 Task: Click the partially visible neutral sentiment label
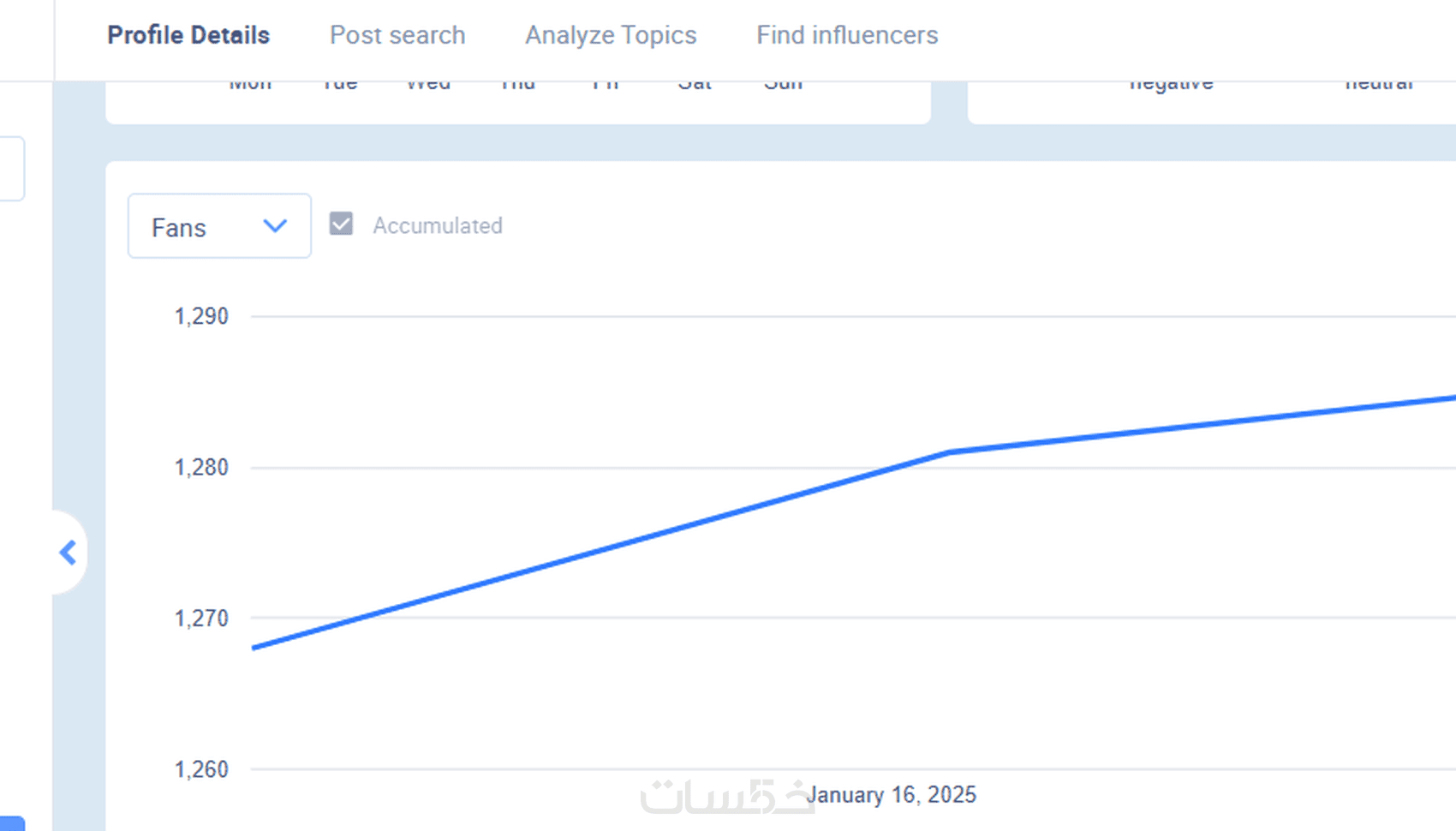coord(1378,86)
